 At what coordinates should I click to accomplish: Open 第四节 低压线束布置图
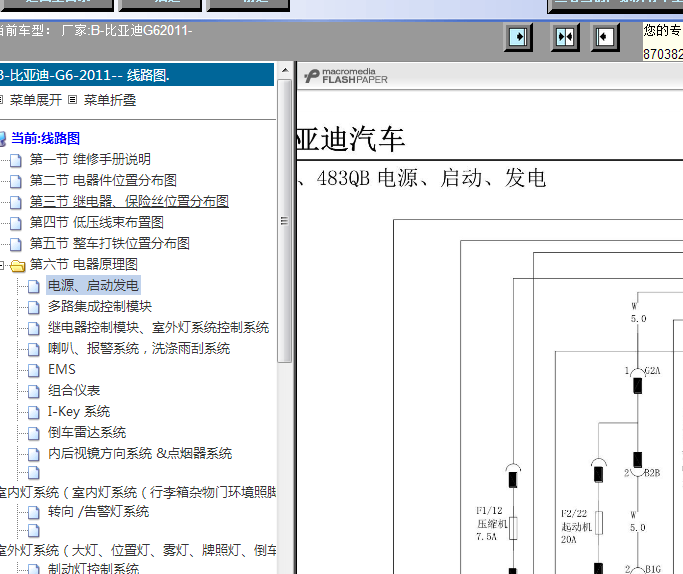[97, 222]
